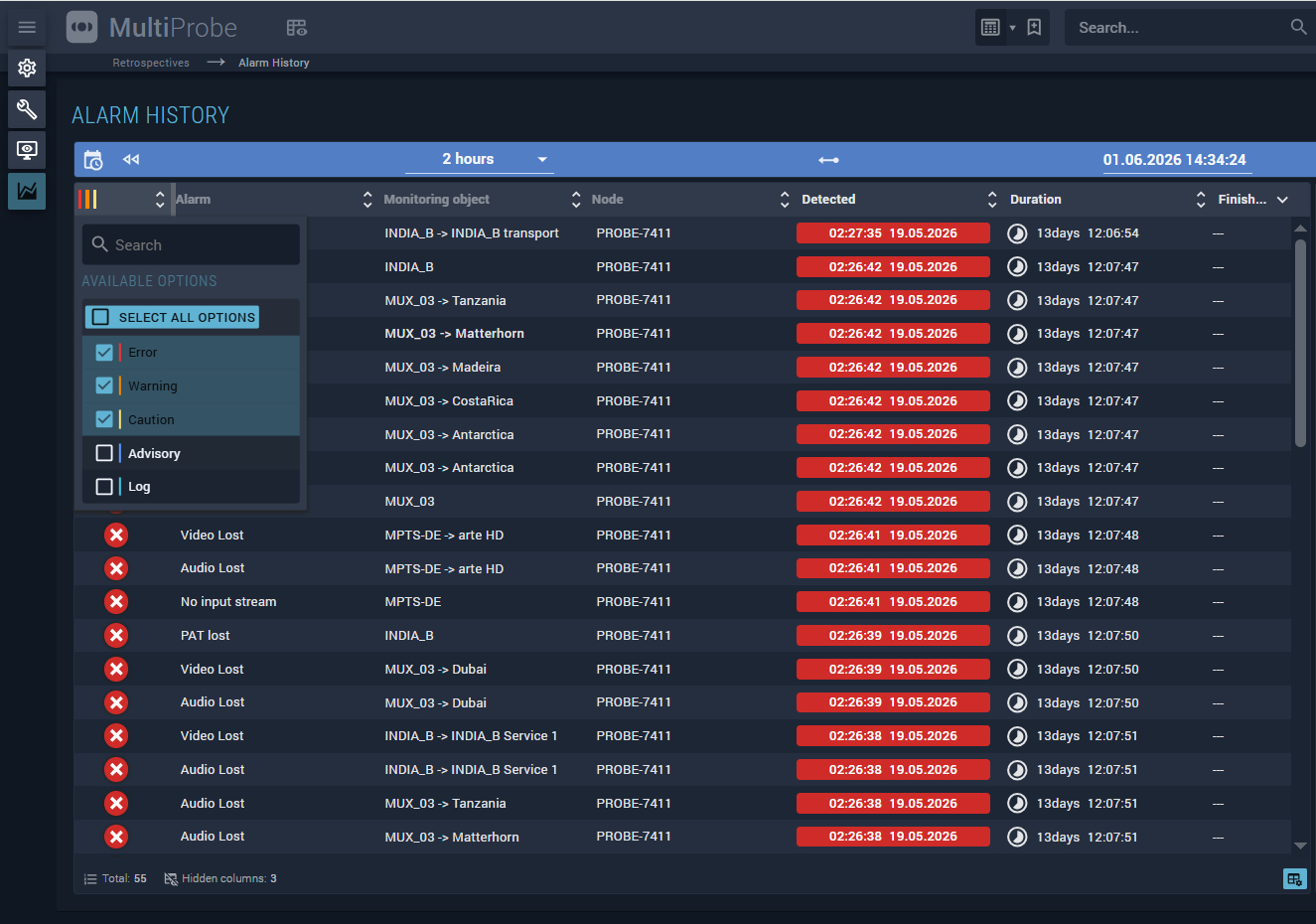Tick the Select All Options checkbox
This screenshot has height=924, width=1316.
click(x=100, y=317)
